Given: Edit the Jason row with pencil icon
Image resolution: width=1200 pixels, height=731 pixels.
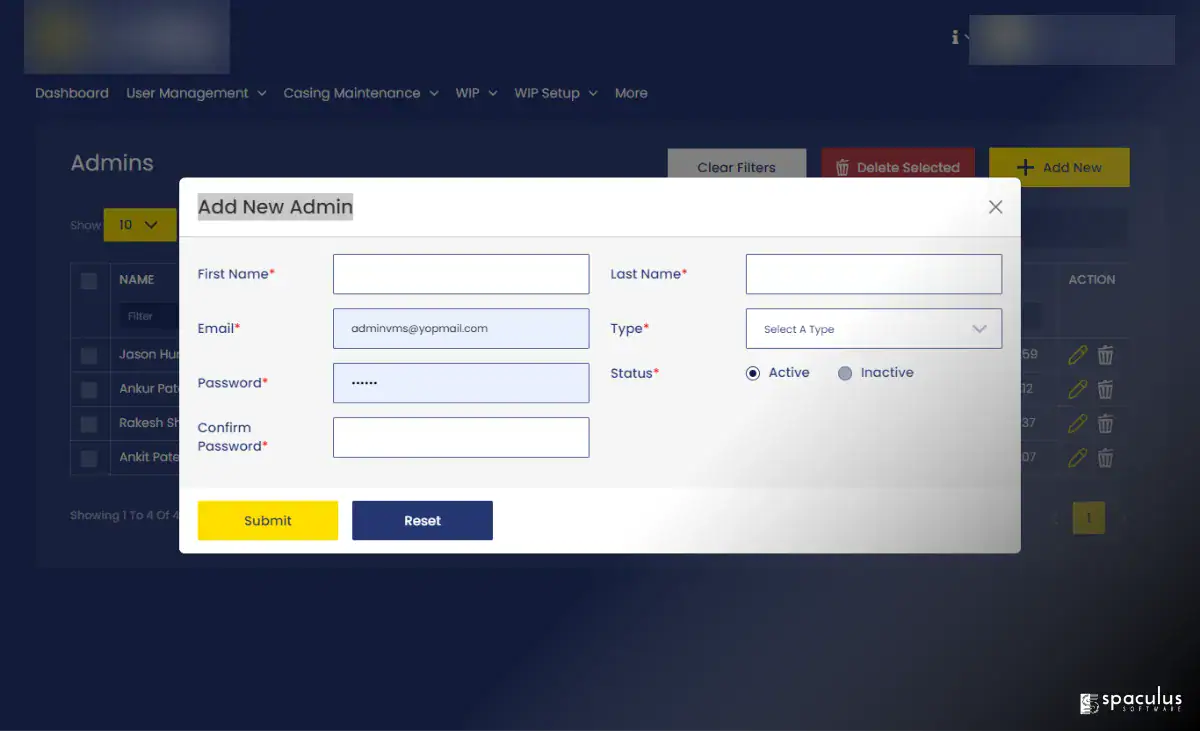Looking at the screenshot, I should coord(1077,355).
